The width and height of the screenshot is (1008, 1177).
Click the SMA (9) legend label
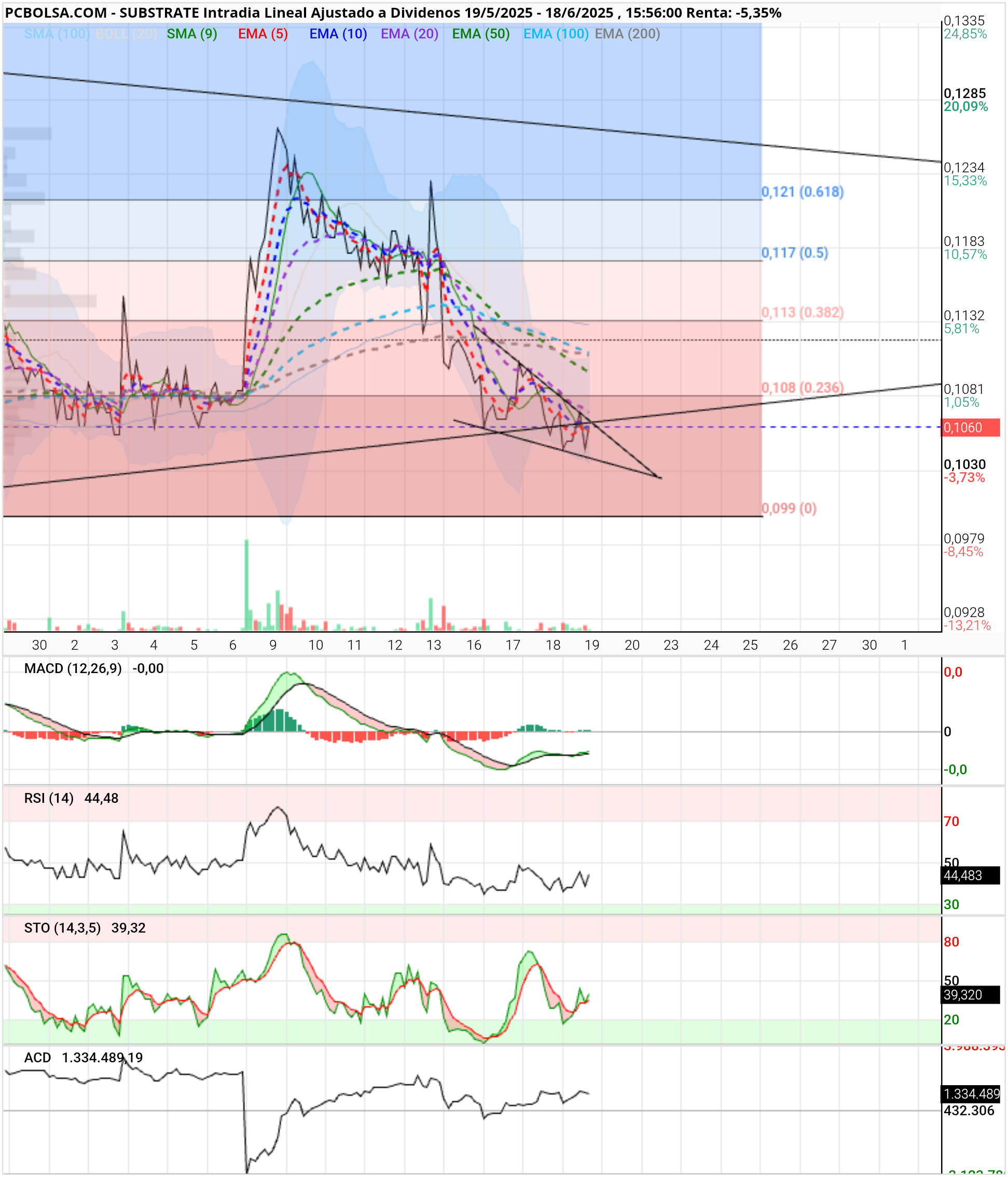pyautogui.click(x=192, y=34)
